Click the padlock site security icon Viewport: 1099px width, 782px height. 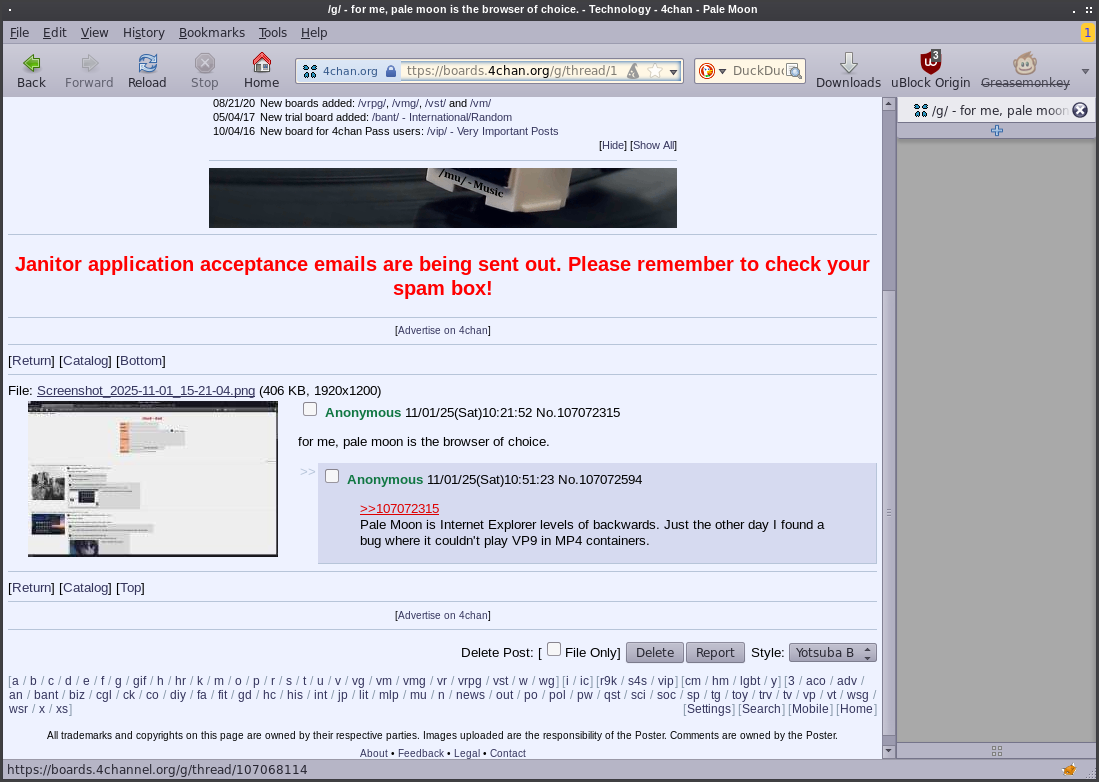(391, 71)
